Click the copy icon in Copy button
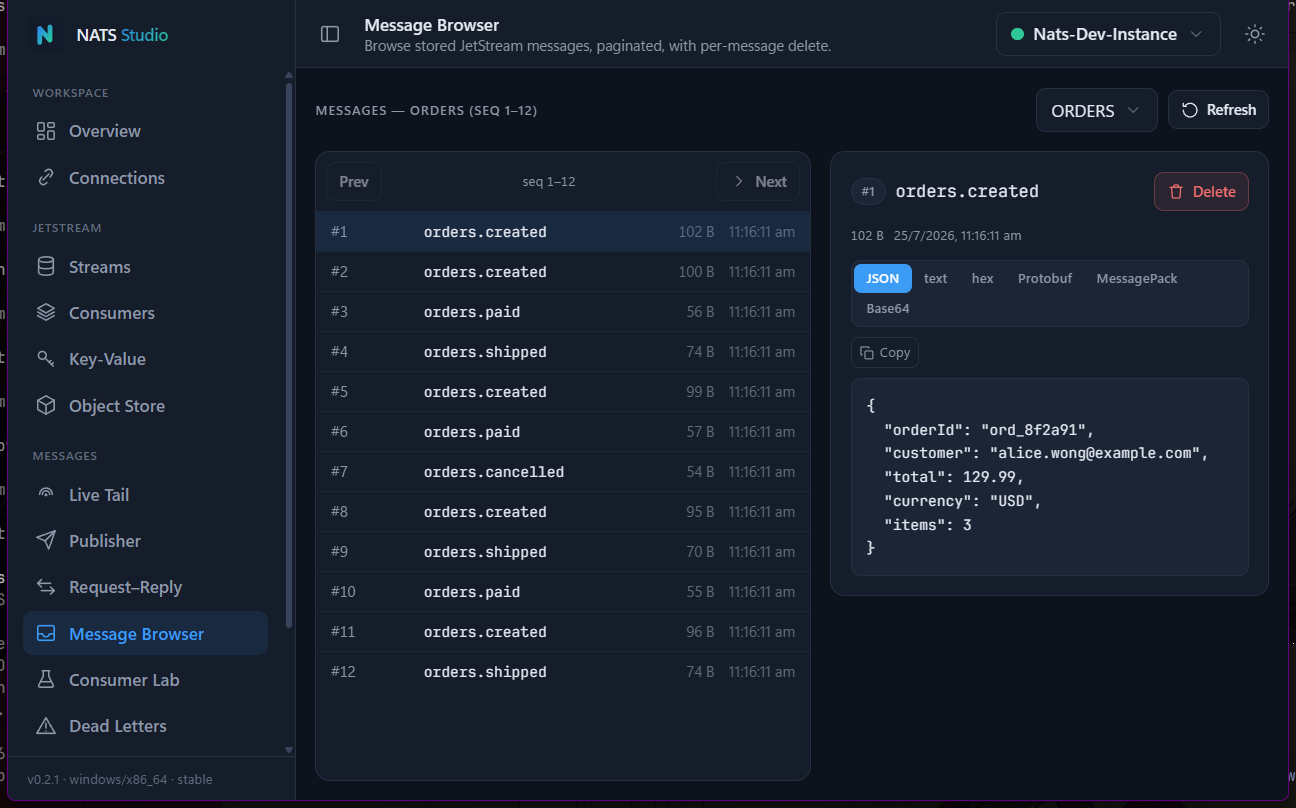This screenshot has height=808, width=1296. [x=867, y=352]
